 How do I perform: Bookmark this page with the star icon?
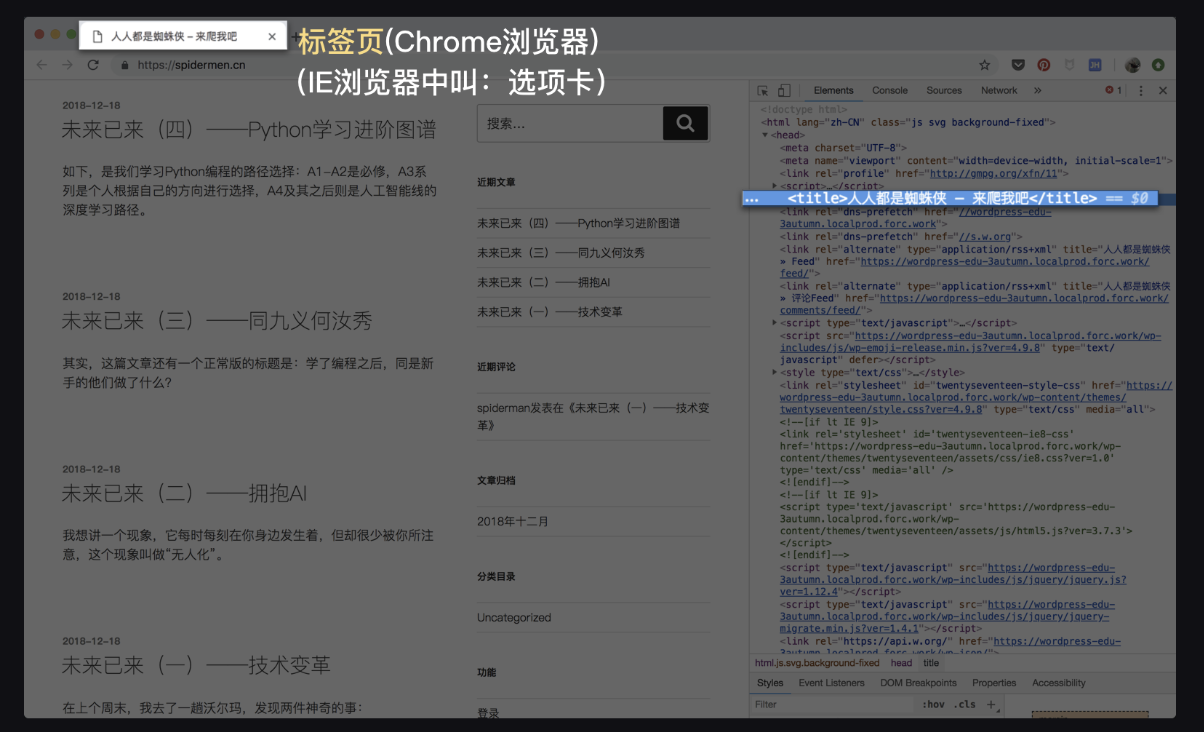click(985, 65)
